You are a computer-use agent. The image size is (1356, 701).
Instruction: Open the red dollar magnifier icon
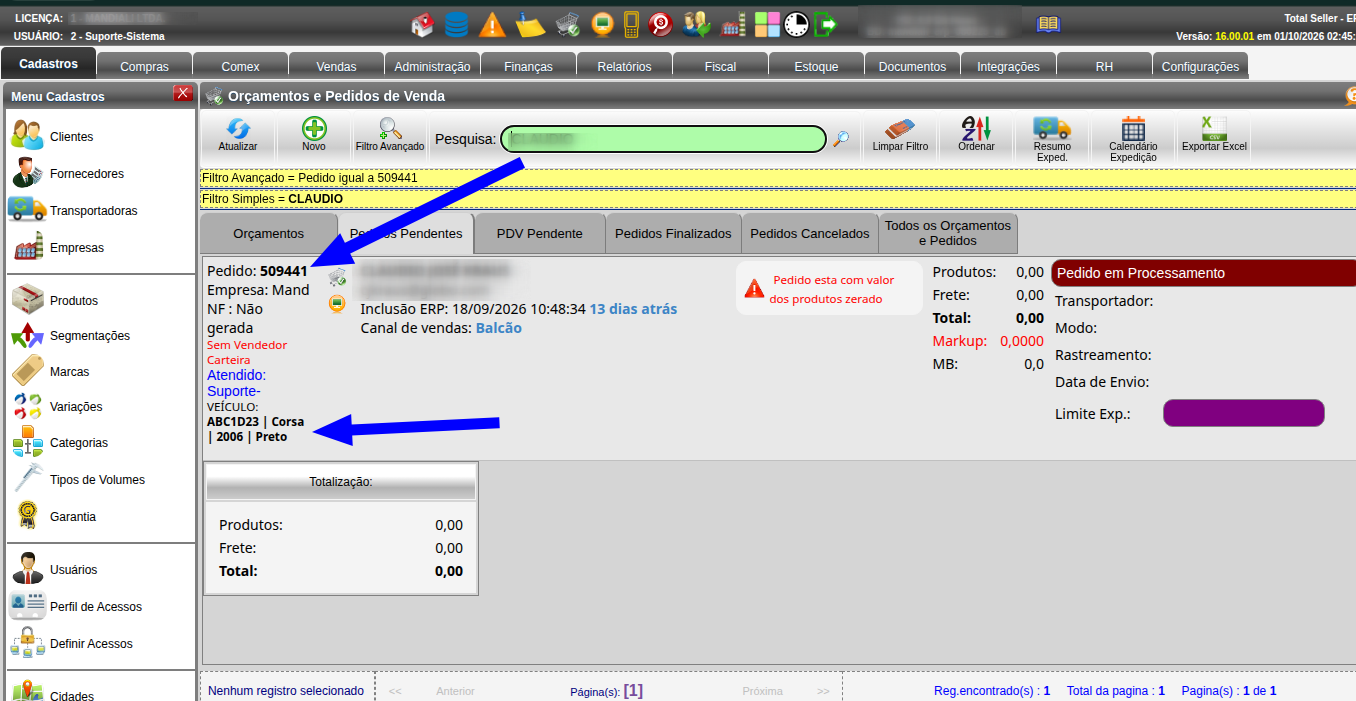coord(659,24)
